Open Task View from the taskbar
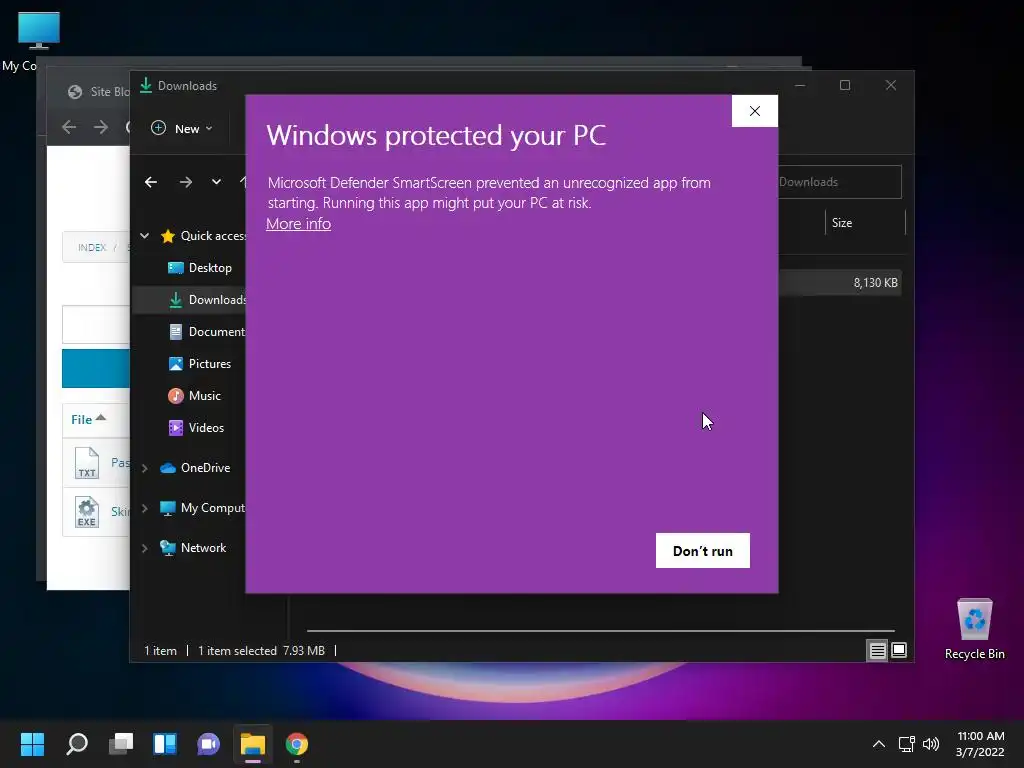 pos(121,744)
